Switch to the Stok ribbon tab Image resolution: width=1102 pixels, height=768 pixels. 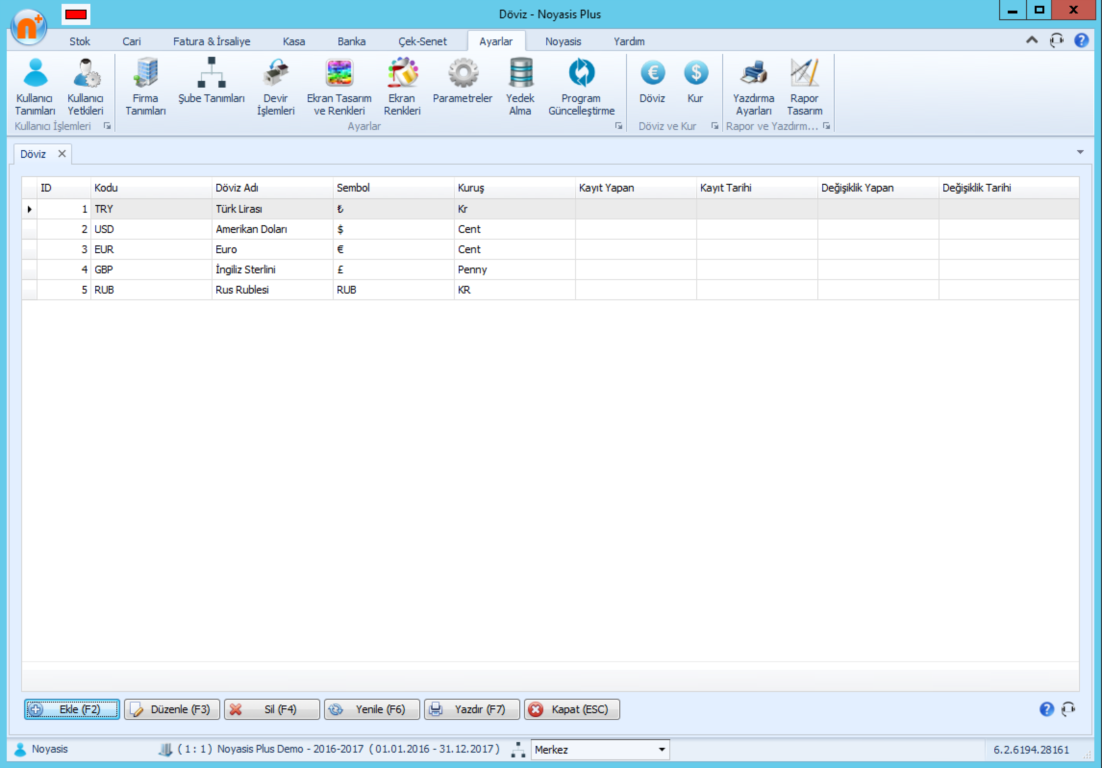tap(79, 41)
